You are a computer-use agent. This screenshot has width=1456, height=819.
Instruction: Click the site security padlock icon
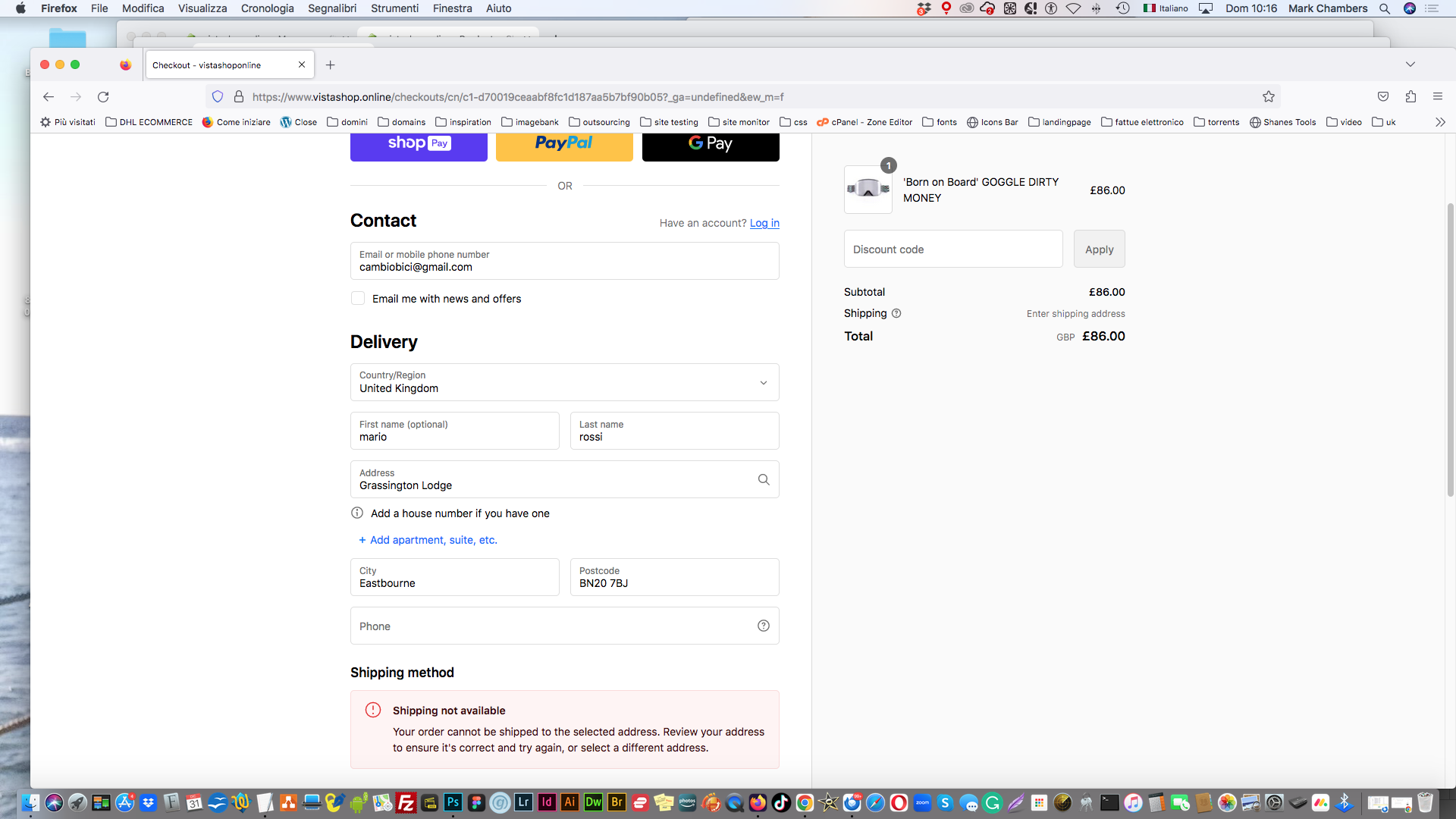[239, 96]
